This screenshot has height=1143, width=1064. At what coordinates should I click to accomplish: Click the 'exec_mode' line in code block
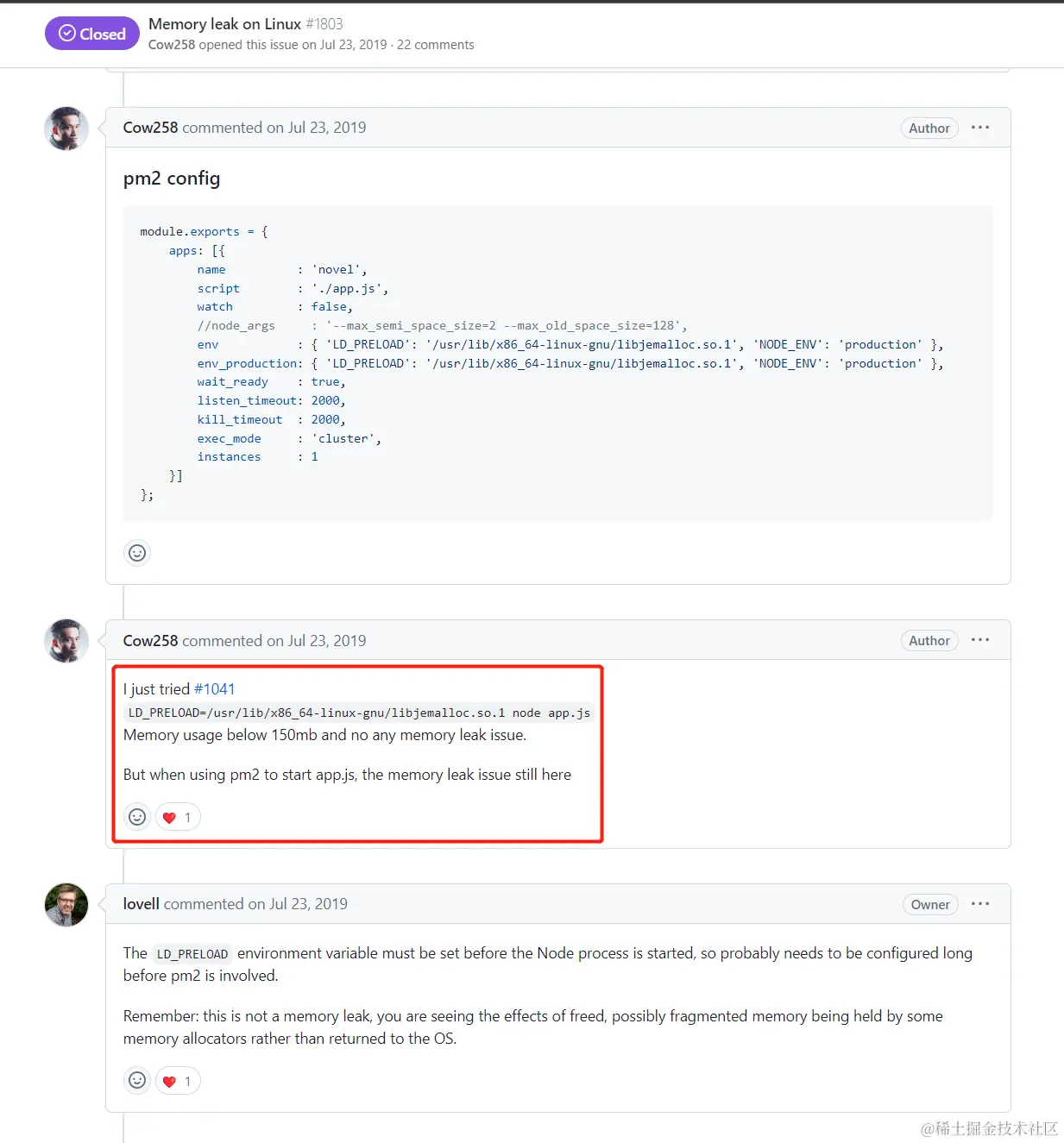289,438
